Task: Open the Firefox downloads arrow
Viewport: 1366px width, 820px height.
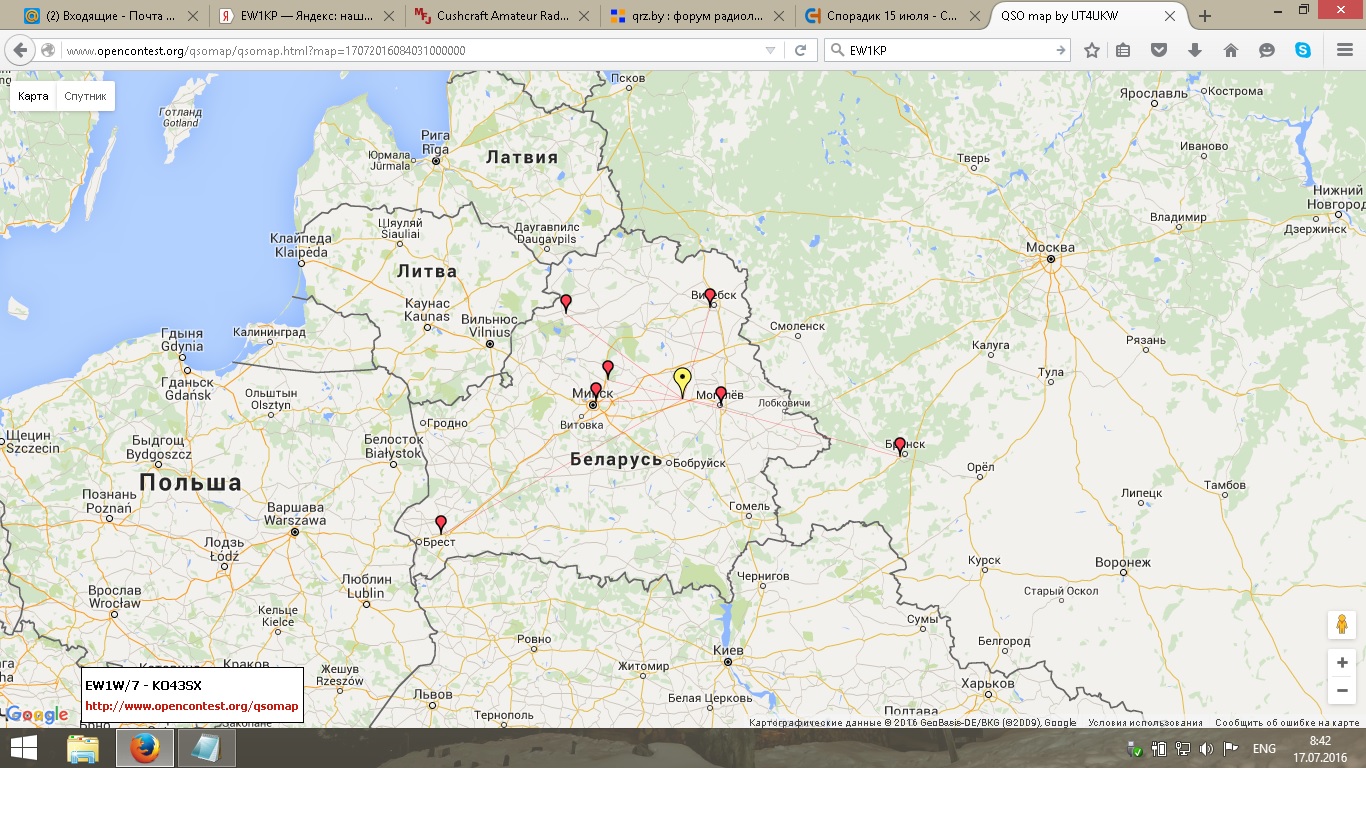Action: [1194, 50]
